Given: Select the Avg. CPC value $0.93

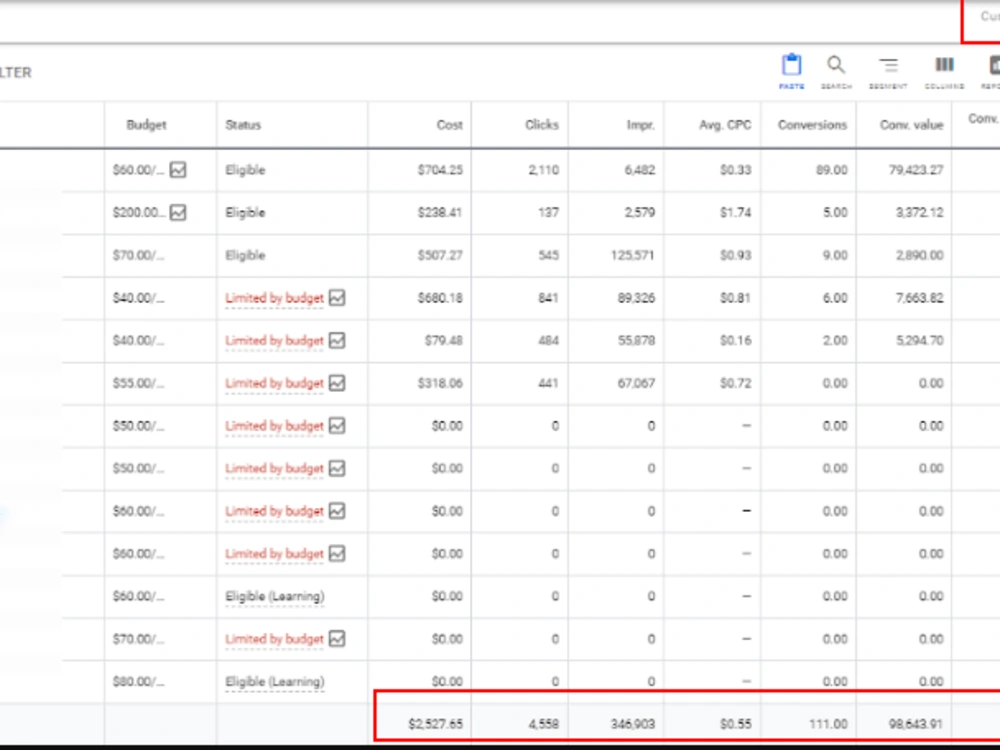Looking at the screenshot, I should point(735,255).
